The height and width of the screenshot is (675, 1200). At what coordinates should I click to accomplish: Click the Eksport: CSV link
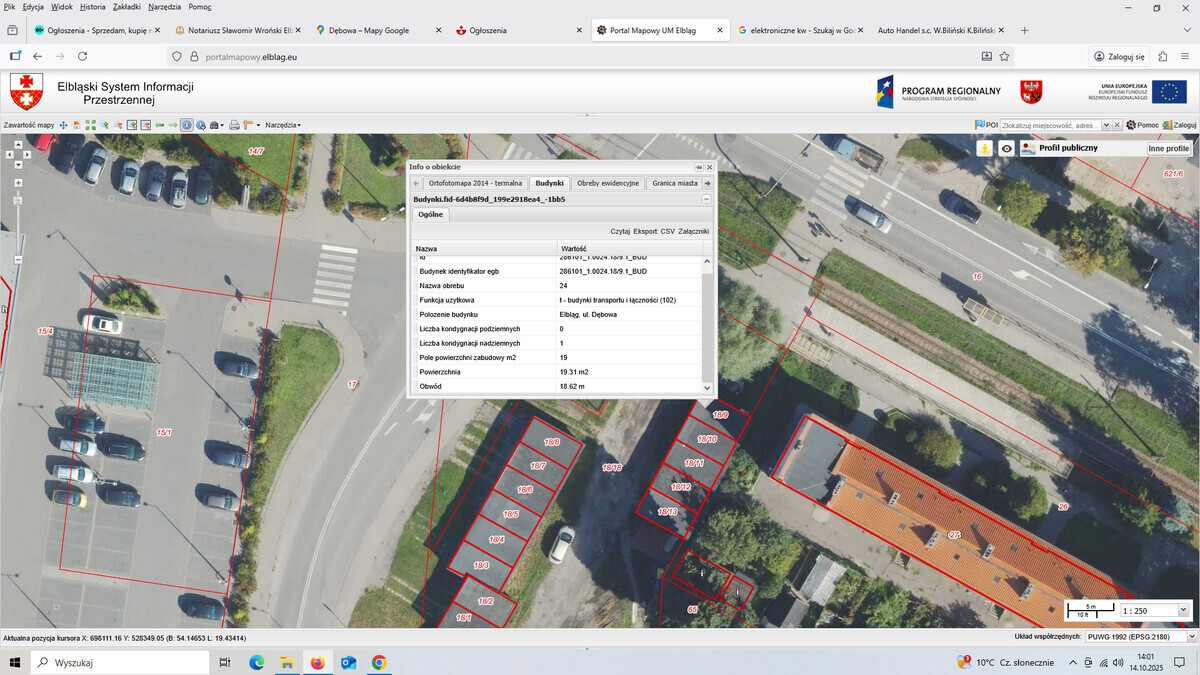654,231
